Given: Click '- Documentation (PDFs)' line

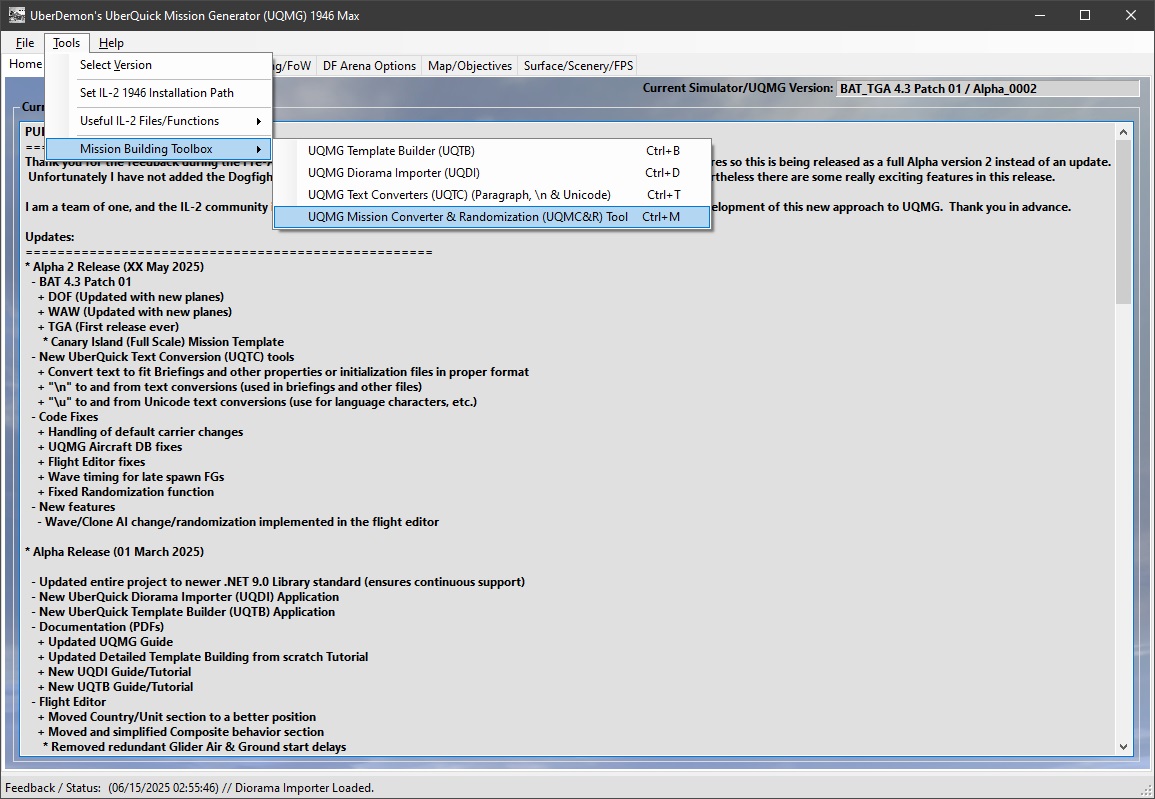Looking at the screenshot, I should [98, 627].
